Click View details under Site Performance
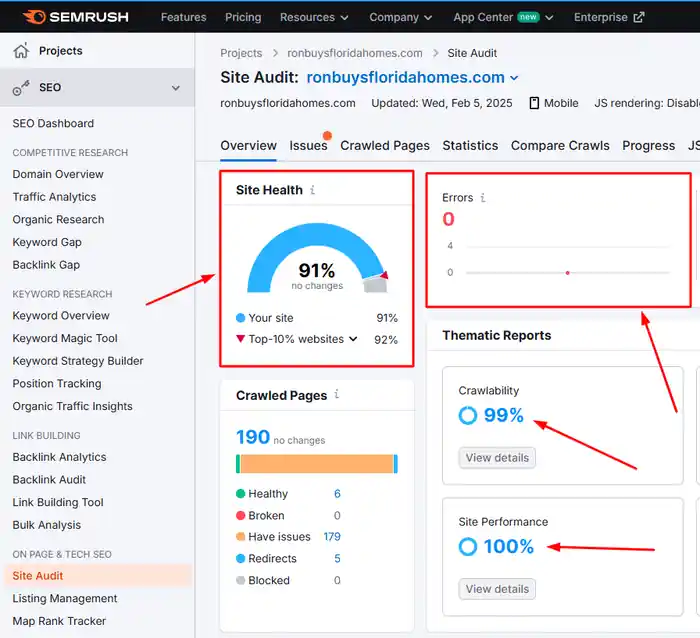 (497, 589)
